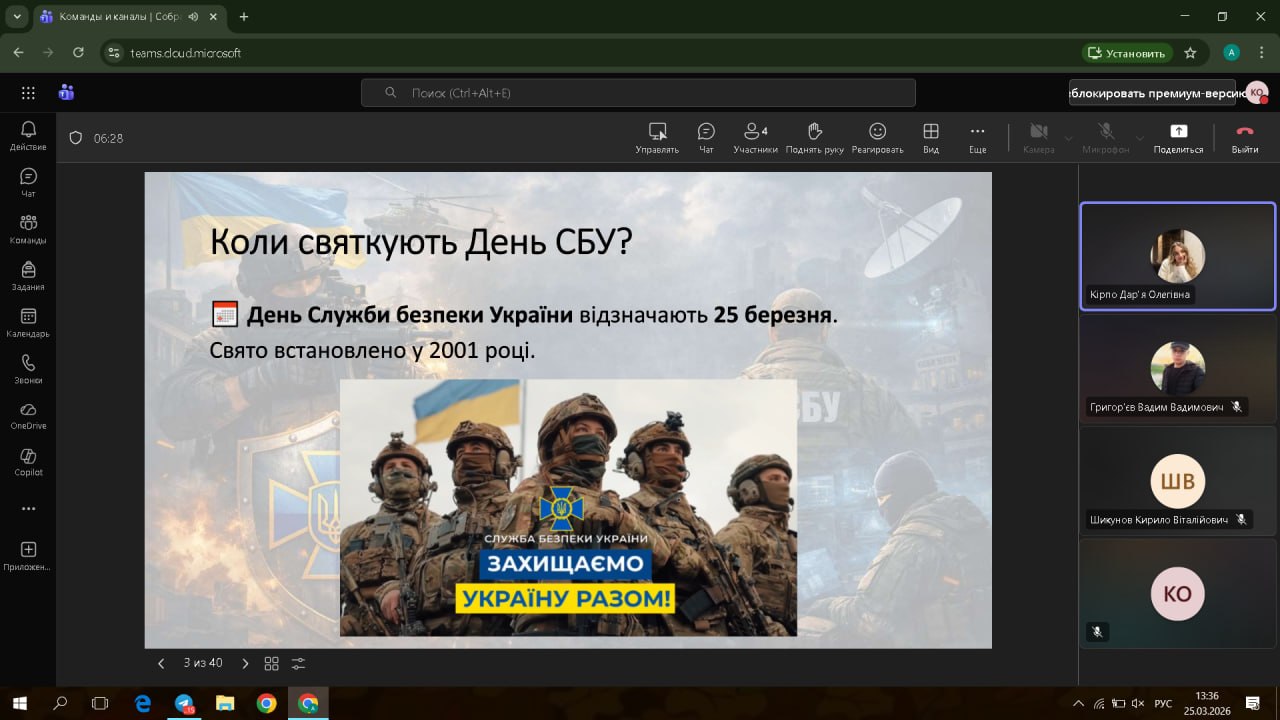Switch to Teams (Команды) in sidebar
The image size is (1280, 720).
(28, 228)
